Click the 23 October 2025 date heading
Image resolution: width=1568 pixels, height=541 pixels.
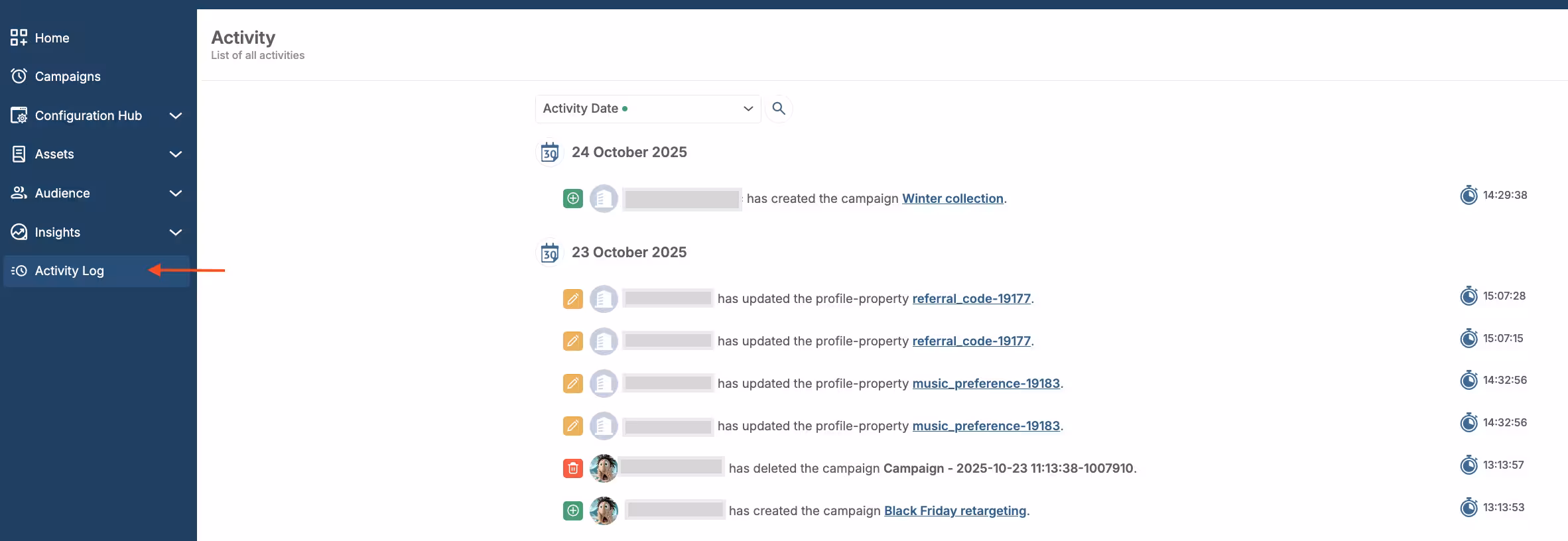[x=629, y=253]
